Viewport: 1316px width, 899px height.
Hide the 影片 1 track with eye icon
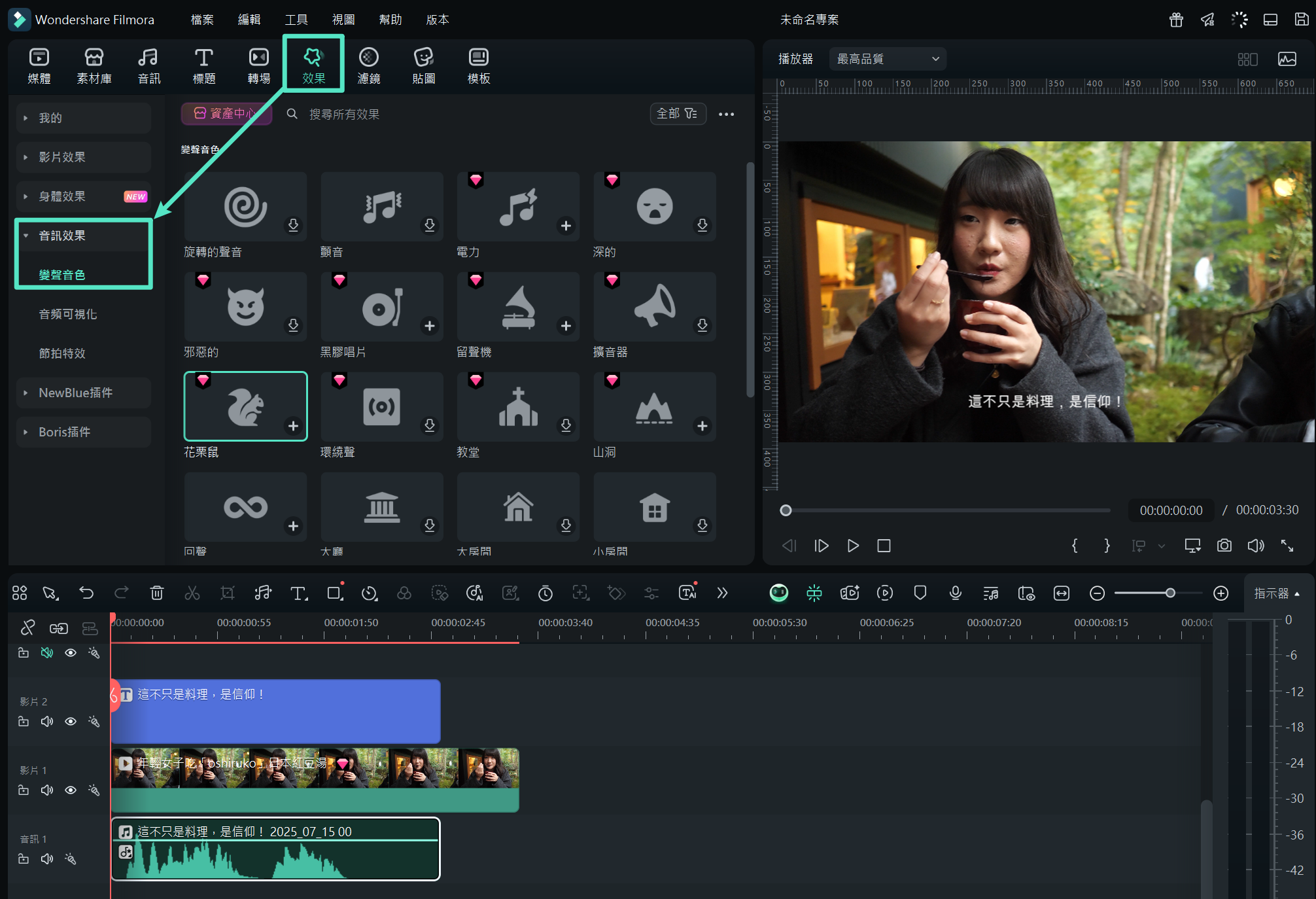coord(71,790)
